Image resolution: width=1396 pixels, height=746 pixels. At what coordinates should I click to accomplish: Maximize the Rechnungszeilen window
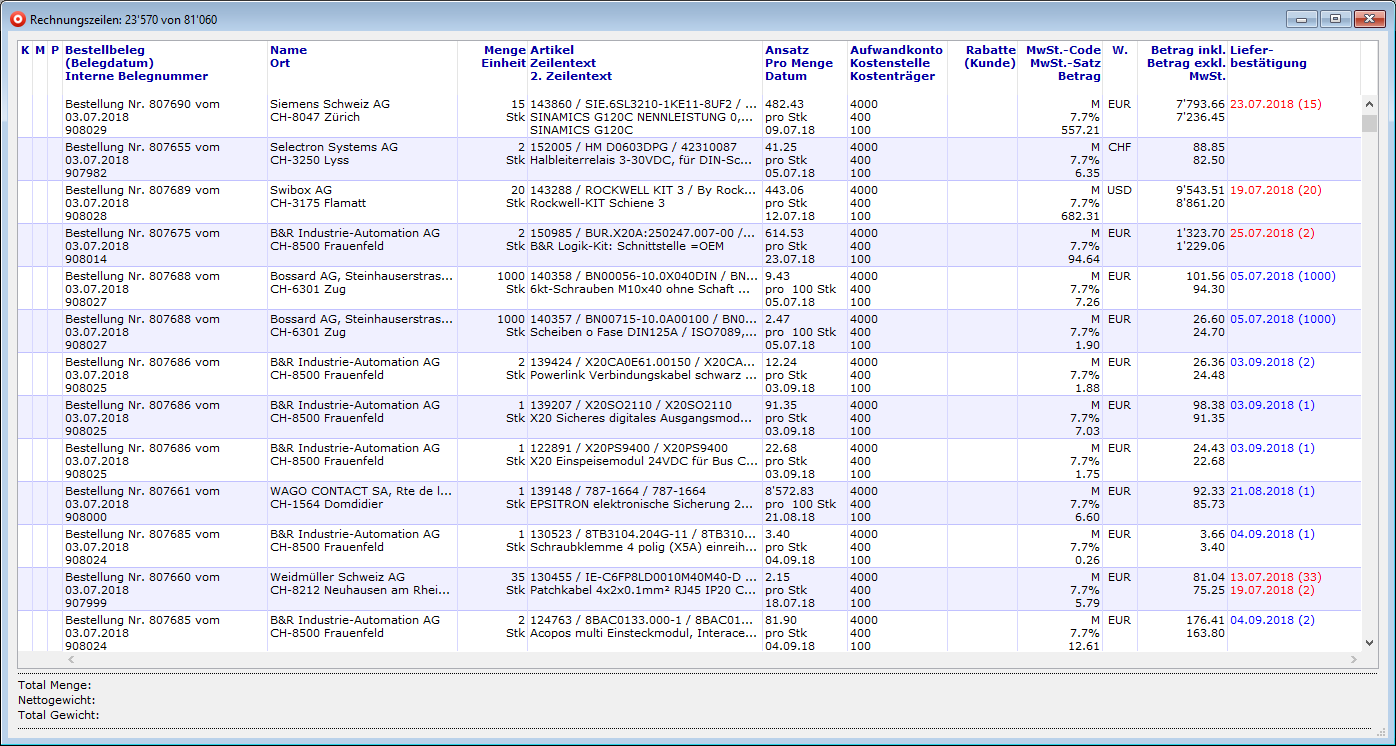coord(1334,19)
